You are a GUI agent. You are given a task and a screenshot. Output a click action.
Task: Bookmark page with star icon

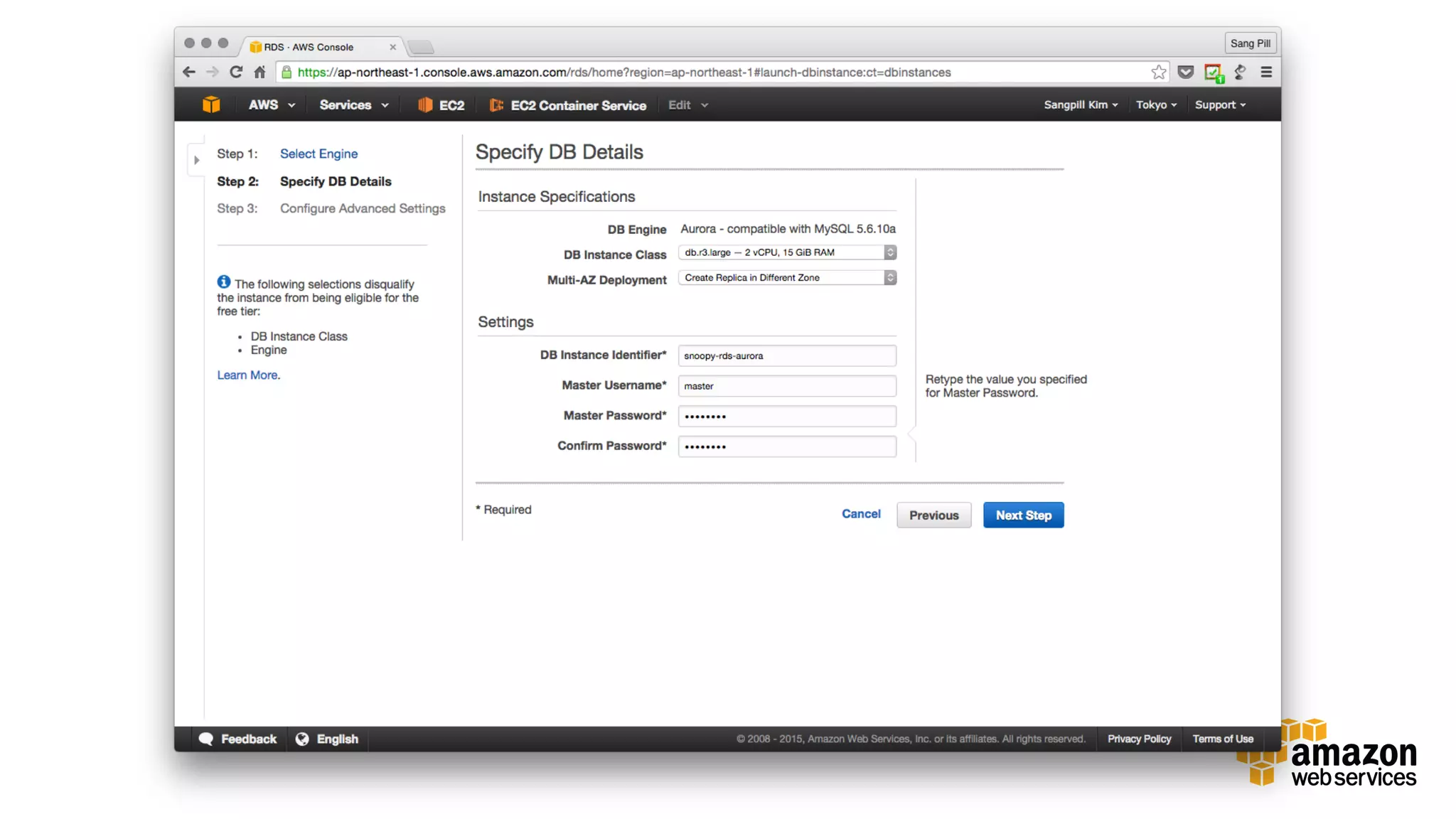pos(1158,72)
